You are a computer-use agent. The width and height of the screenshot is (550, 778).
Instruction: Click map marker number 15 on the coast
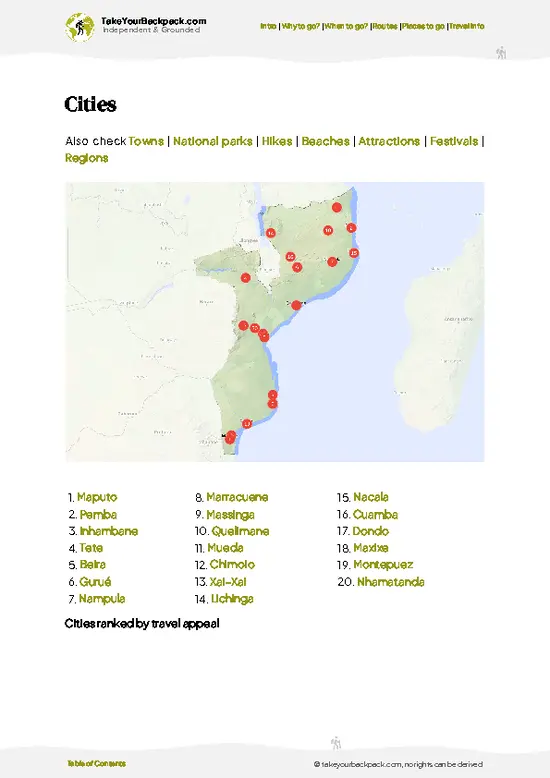click(353, 253)
